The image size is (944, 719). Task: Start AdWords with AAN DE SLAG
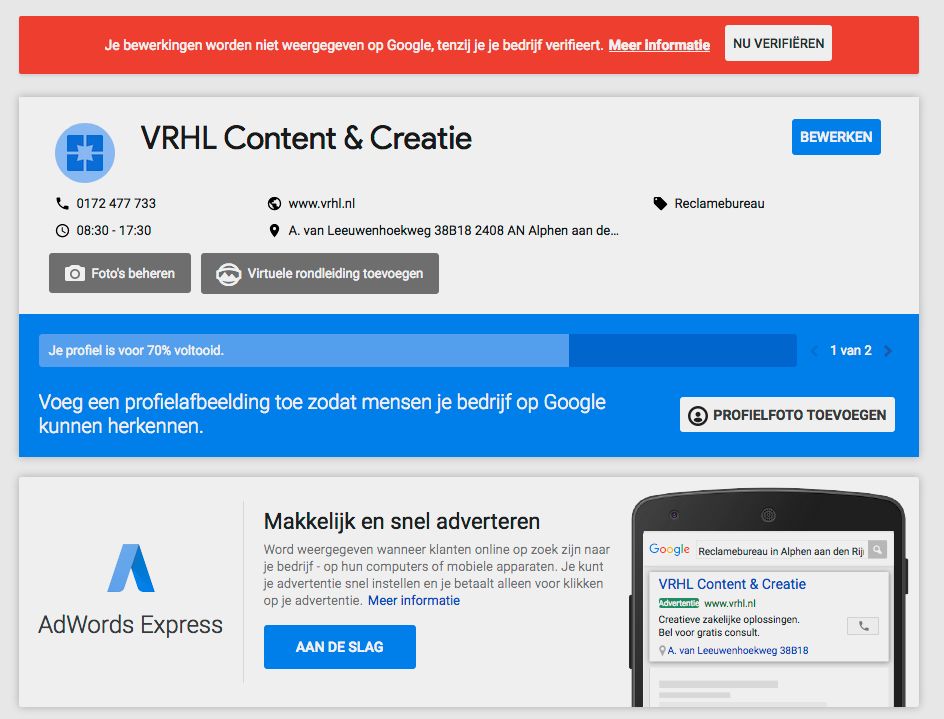tap(340, 647)
